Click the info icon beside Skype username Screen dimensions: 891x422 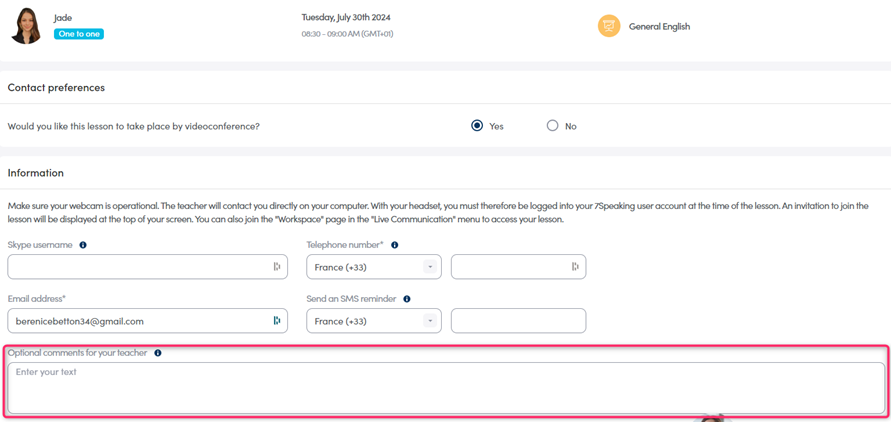83,245
